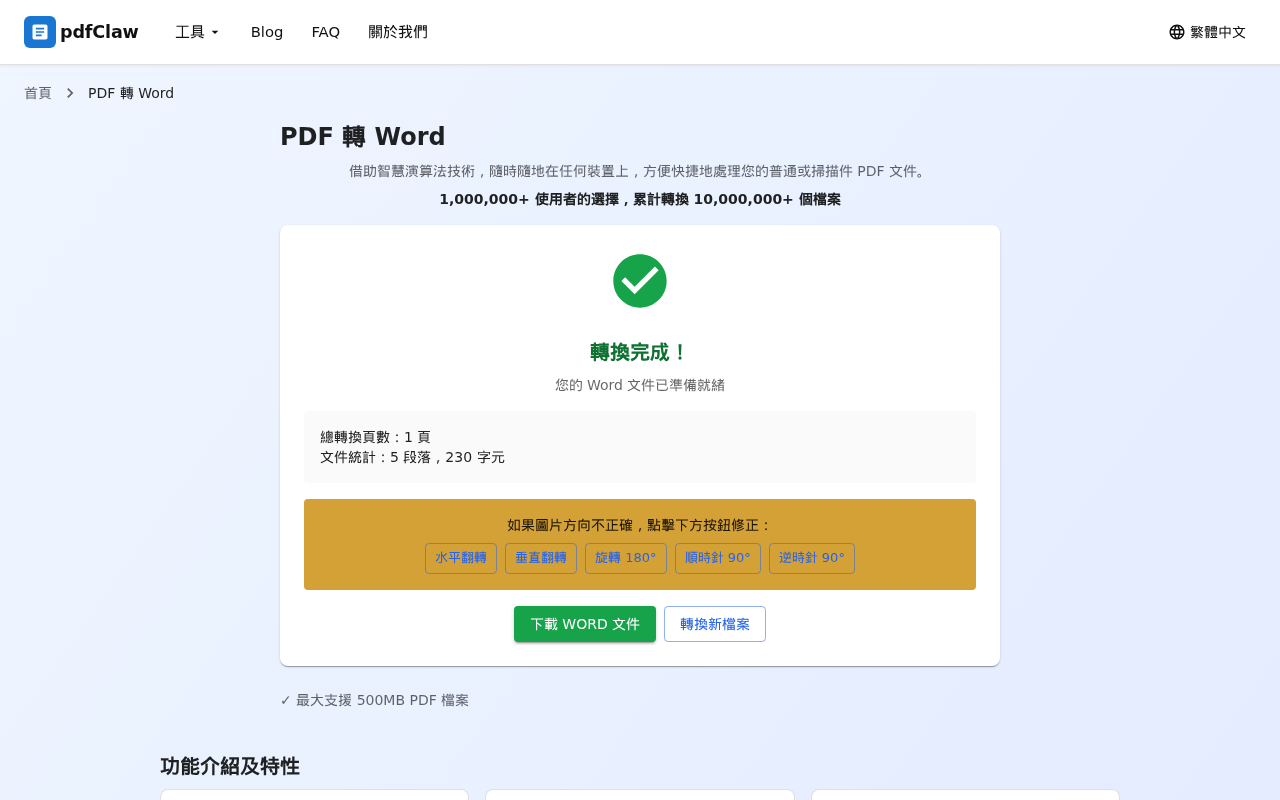Apply 旋轉 180° rotation
The image size is (1280, 800).
pyautogui.click(x=626, y=558)
